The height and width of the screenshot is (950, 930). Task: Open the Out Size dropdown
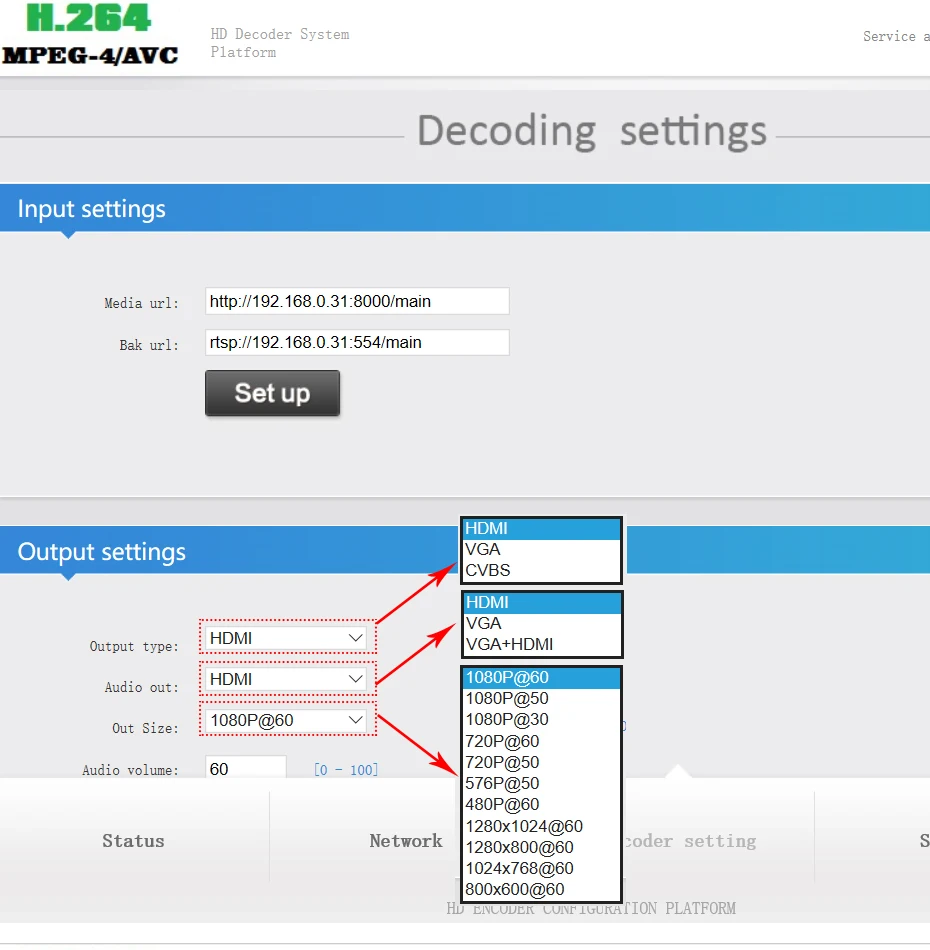point(285,720)
